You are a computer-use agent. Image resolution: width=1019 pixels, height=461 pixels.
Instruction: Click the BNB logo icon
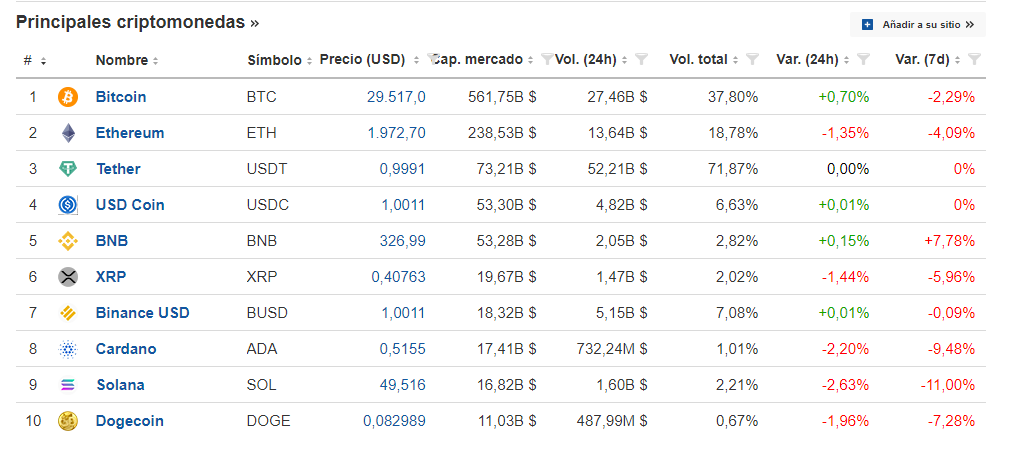coord(68,241)
